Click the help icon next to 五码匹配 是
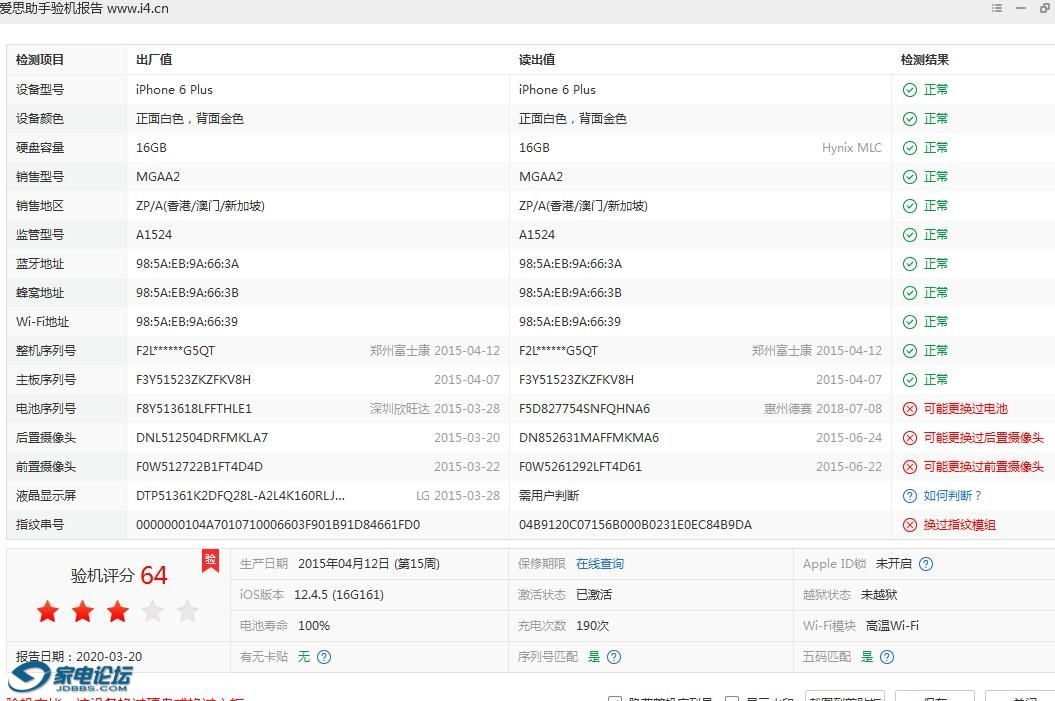The width and height of the screenshot is (1055, 701). tap(887, 657)
